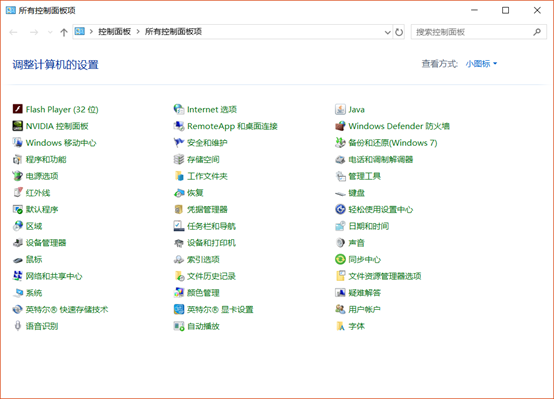
Task: Refresh the control panel view
Action: click(x=399, y=32)
